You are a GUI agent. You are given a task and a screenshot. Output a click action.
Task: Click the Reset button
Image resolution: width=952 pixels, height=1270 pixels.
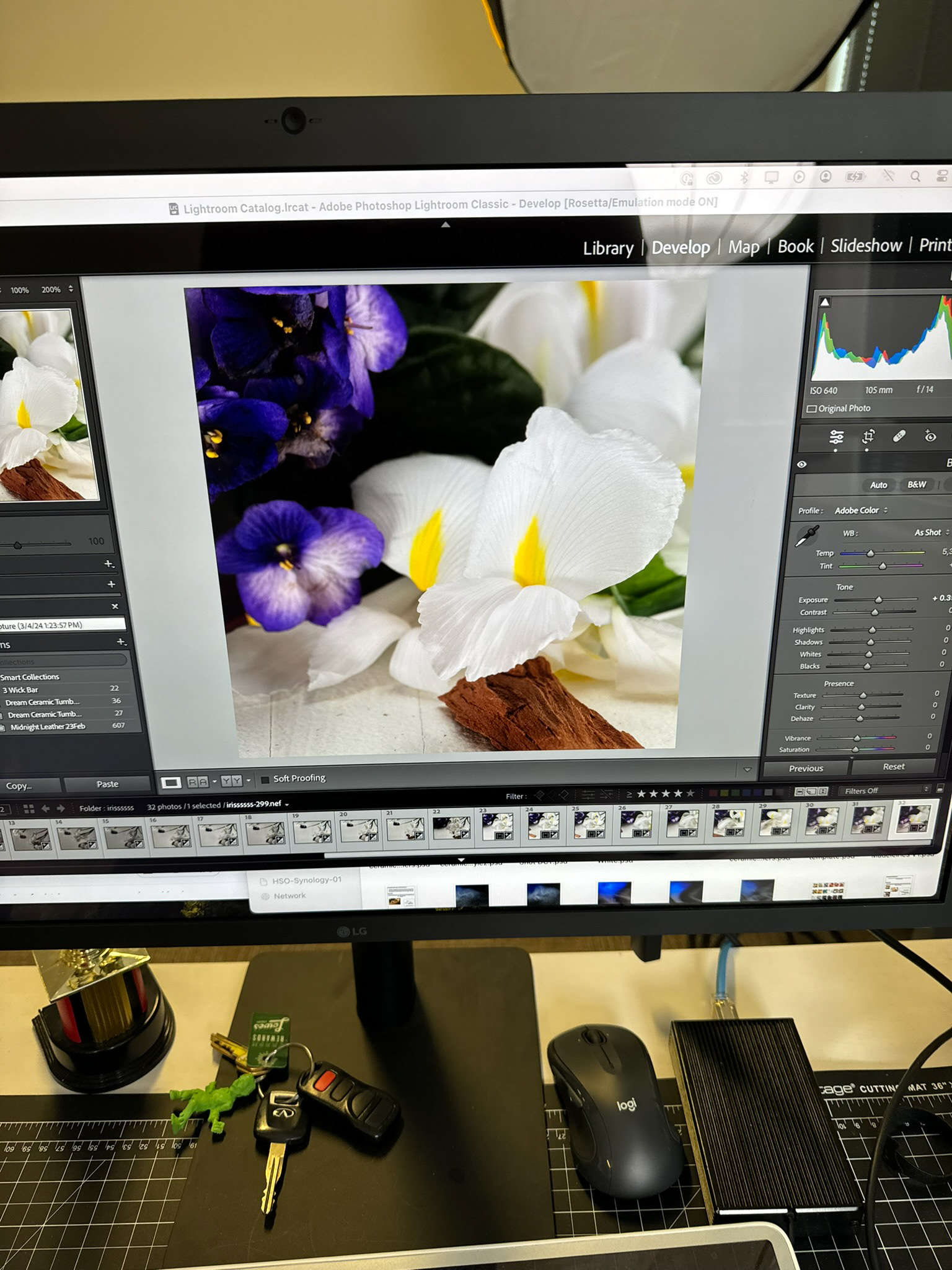893,766
